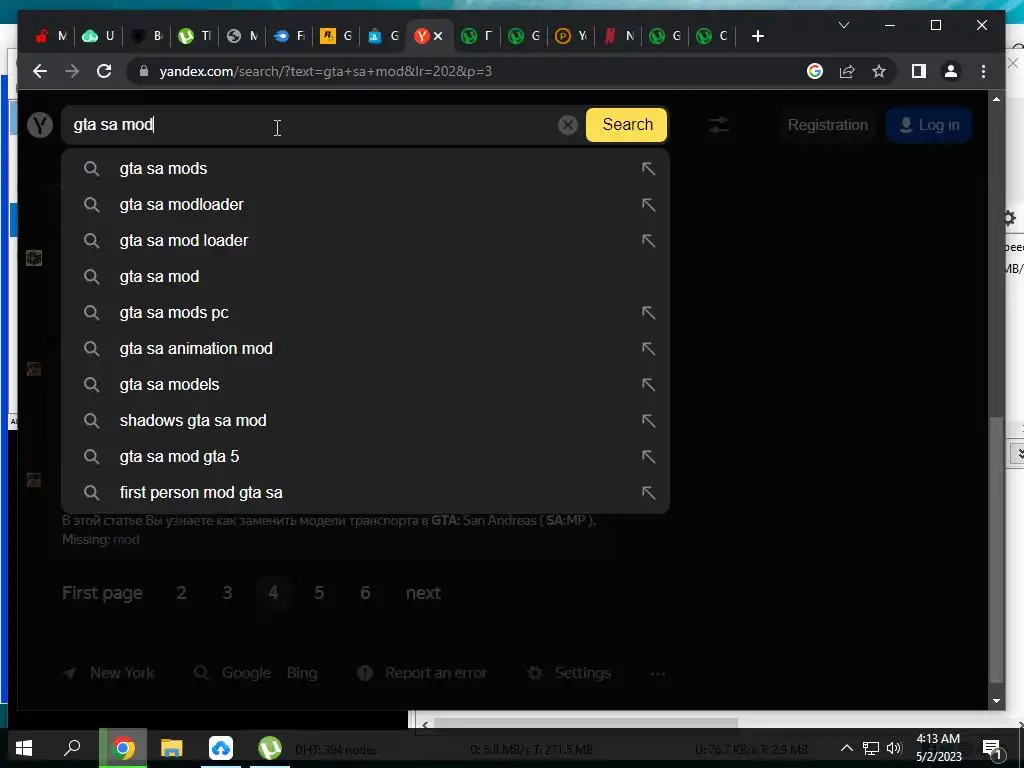Select the suggestion gta sa mods pc
Viewport: 1024px width, 768px height.
click(365, 312)
